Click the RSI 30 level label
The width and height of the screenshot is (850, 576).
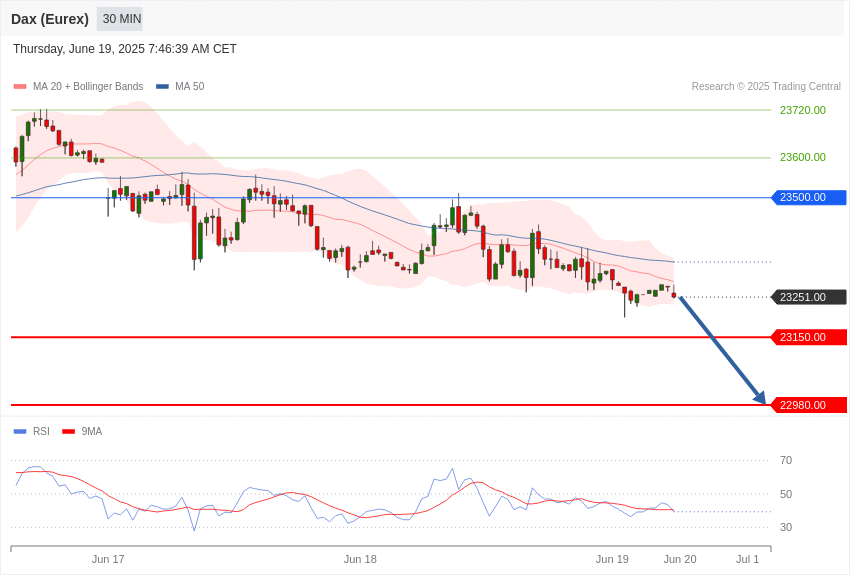pos(786,528)
